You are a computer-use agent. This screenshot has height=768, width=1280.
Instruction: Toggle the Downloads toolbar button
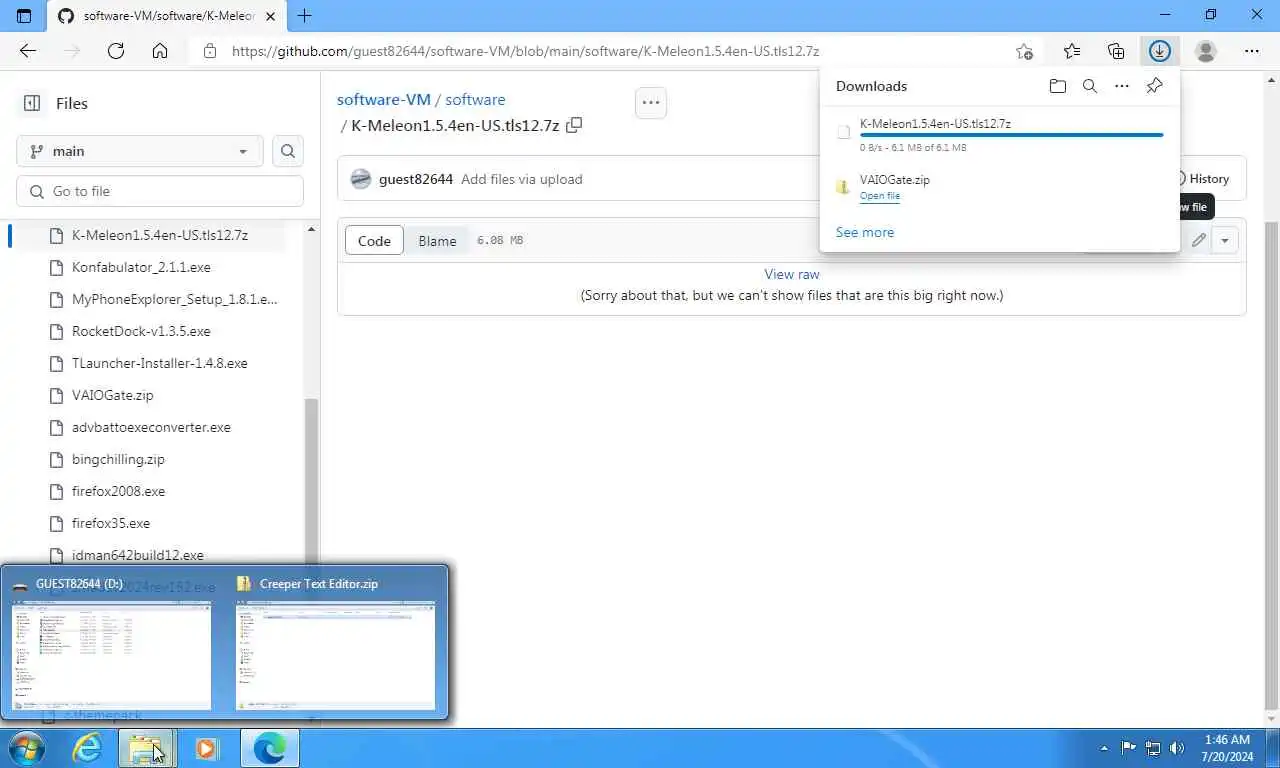point(1160,51)
